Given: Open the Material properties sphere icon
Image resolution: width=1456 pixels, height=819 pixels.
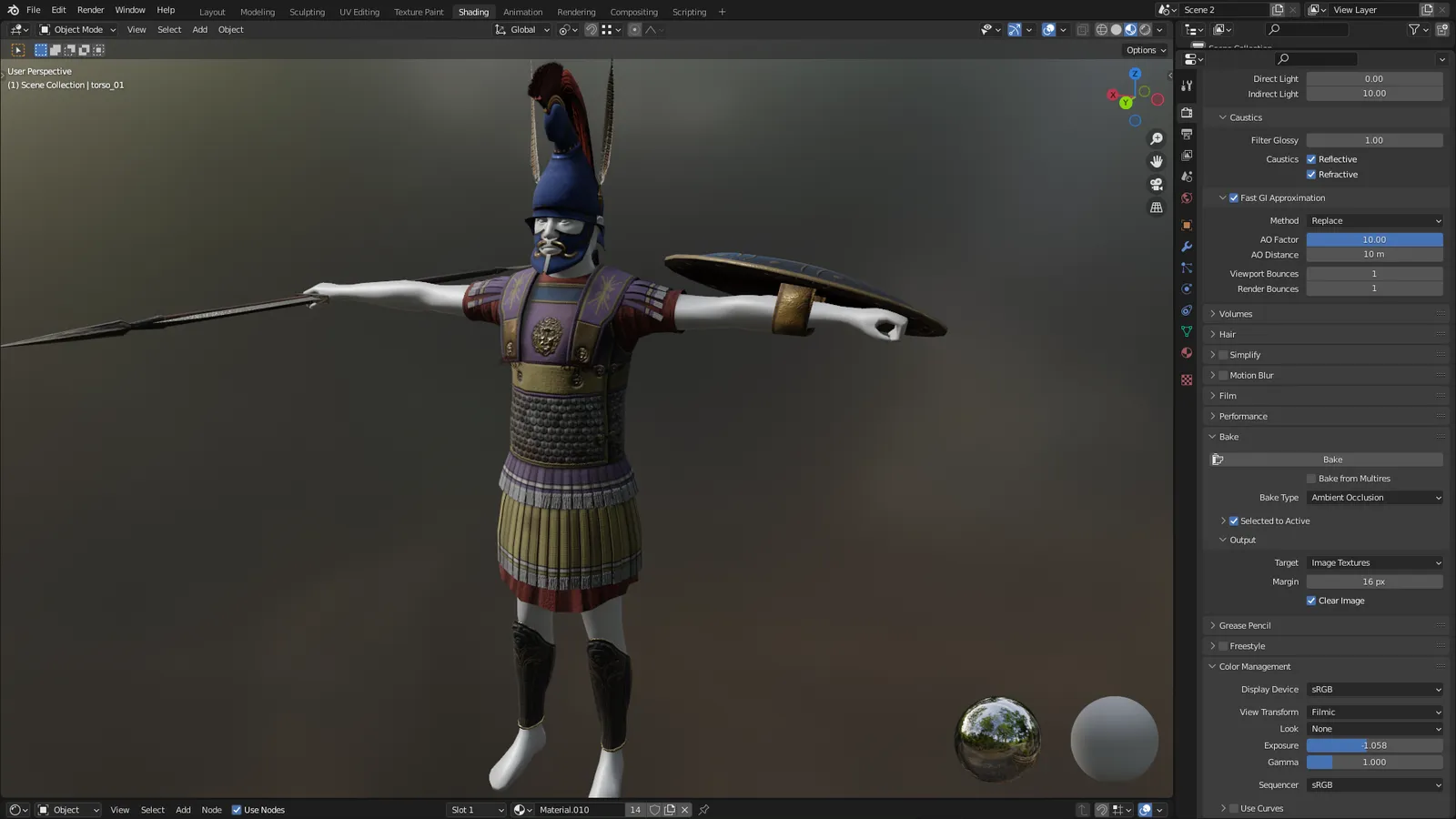Looking at the screenshot, I should pyautogui.click(x=1187, y=353).
